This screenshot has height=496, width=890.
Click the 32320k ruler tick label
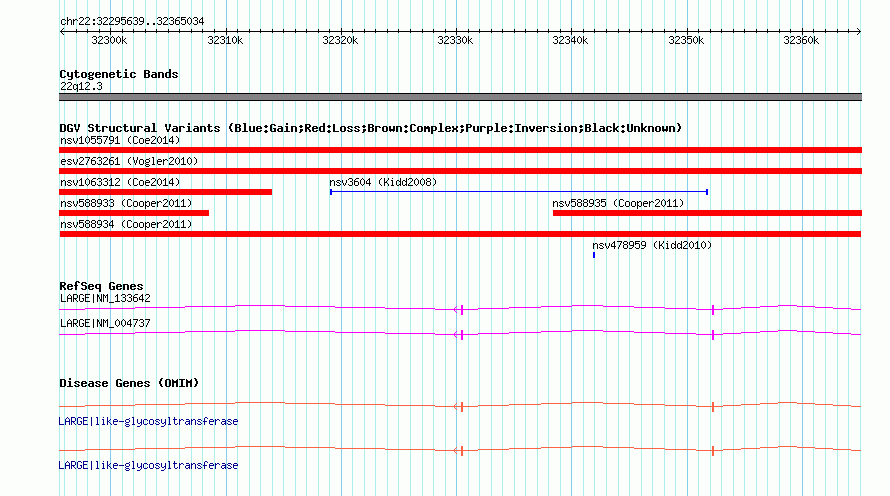(340, 40)
